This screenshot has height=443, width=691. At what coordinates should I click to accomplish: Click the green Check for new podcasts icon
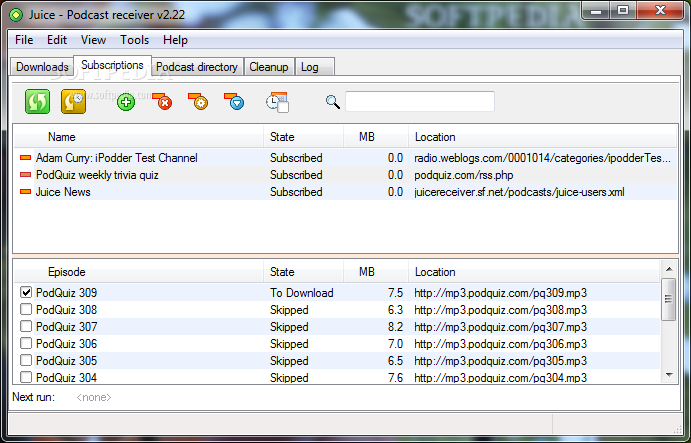pyautogui.click(x=38, y=101)
